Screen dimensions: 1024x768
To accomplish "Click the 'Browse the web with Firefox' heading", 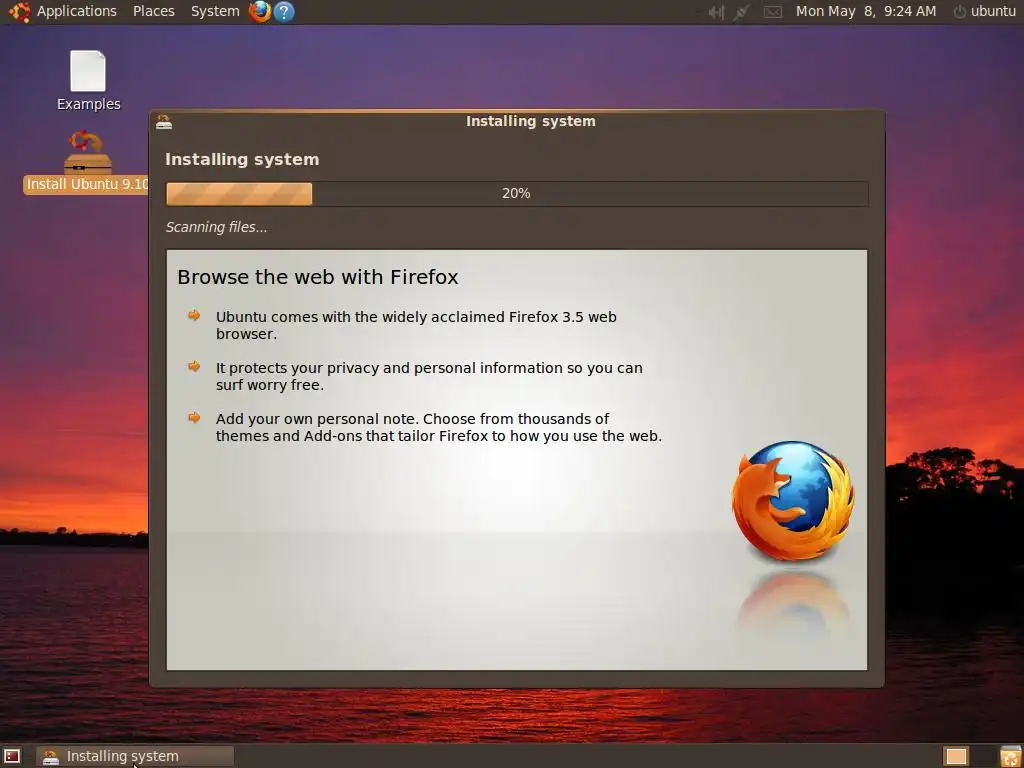I will click(317, 277).
